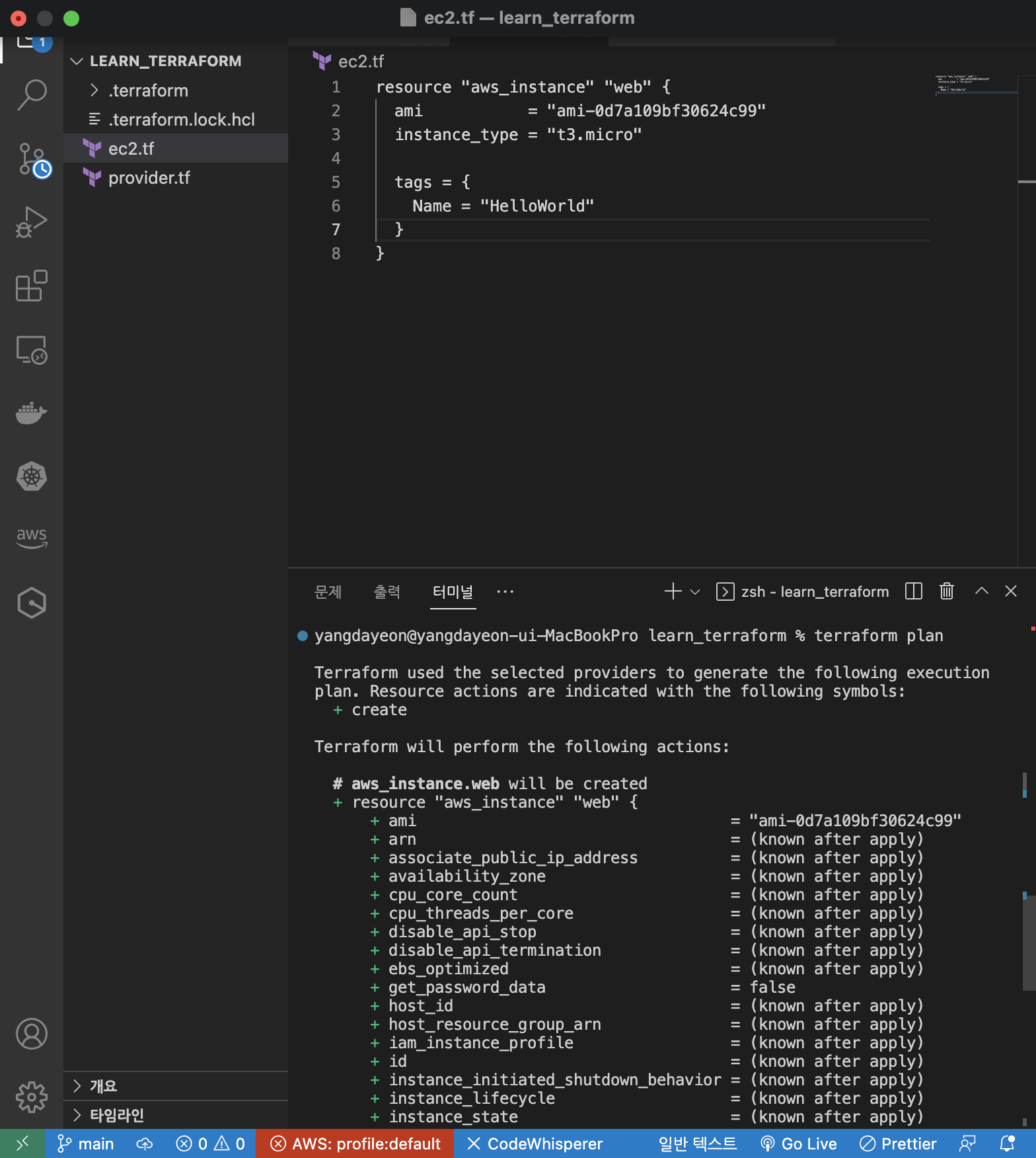1036x1158 pixels.
Task: Click line number 7 in the editor
Action: [336, 229]
